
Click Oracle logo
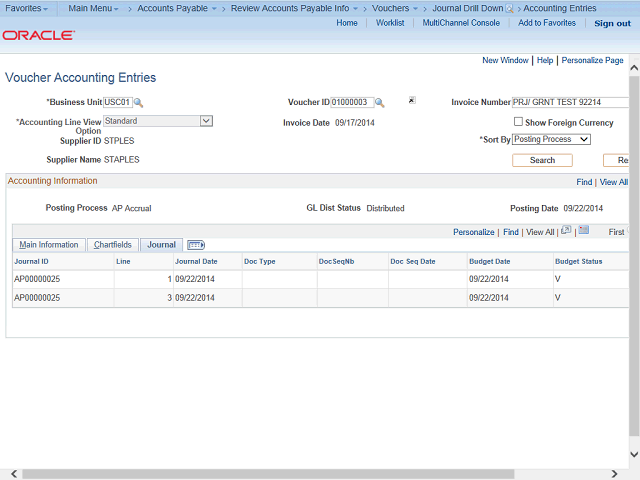[38, 36]
